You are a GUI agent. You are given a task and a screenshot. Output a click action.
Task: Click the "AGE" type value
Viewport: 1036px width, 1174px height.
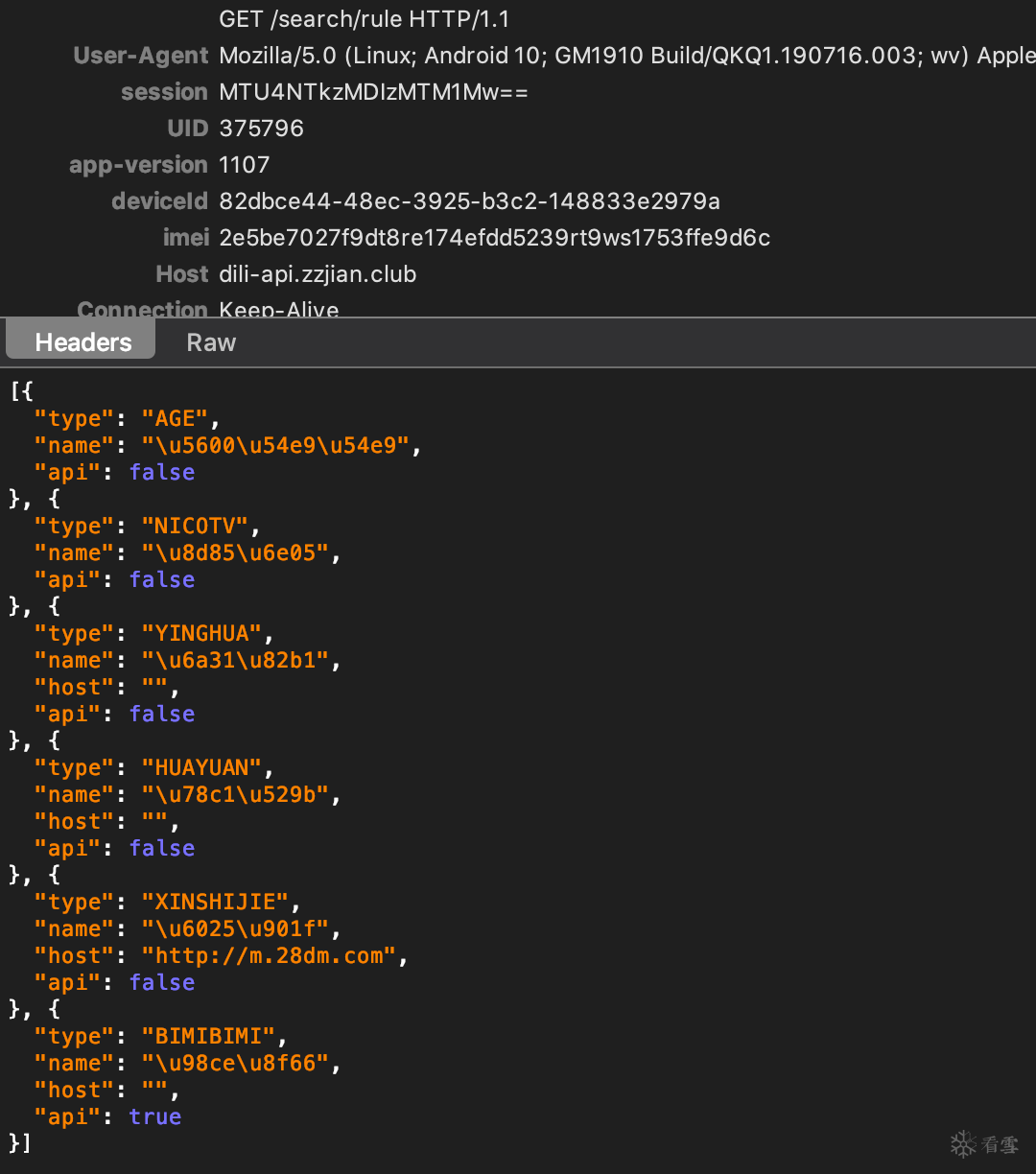click(x=180, y=419)
